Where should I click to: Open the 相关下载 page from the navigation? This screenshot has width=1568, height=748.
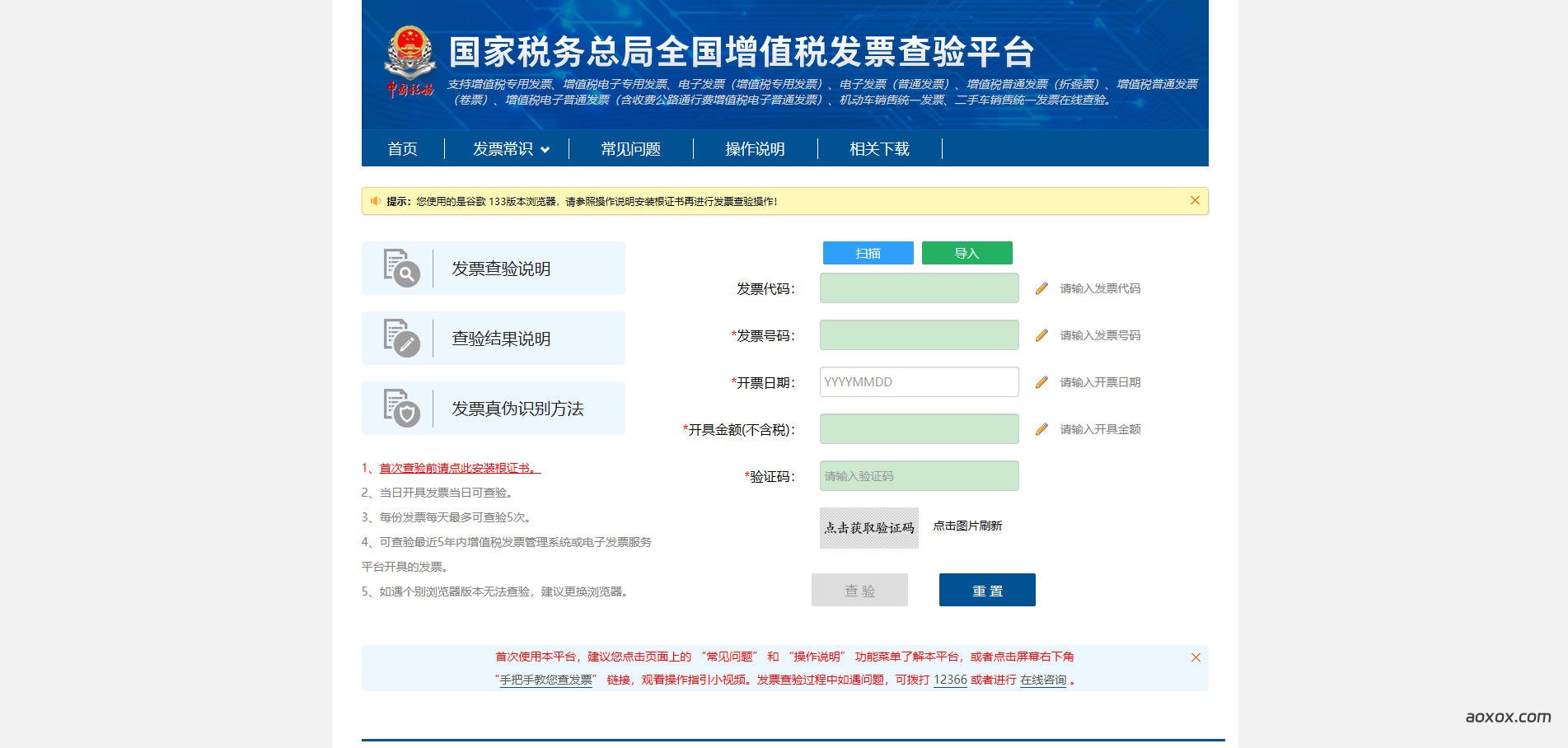(878, 149)
